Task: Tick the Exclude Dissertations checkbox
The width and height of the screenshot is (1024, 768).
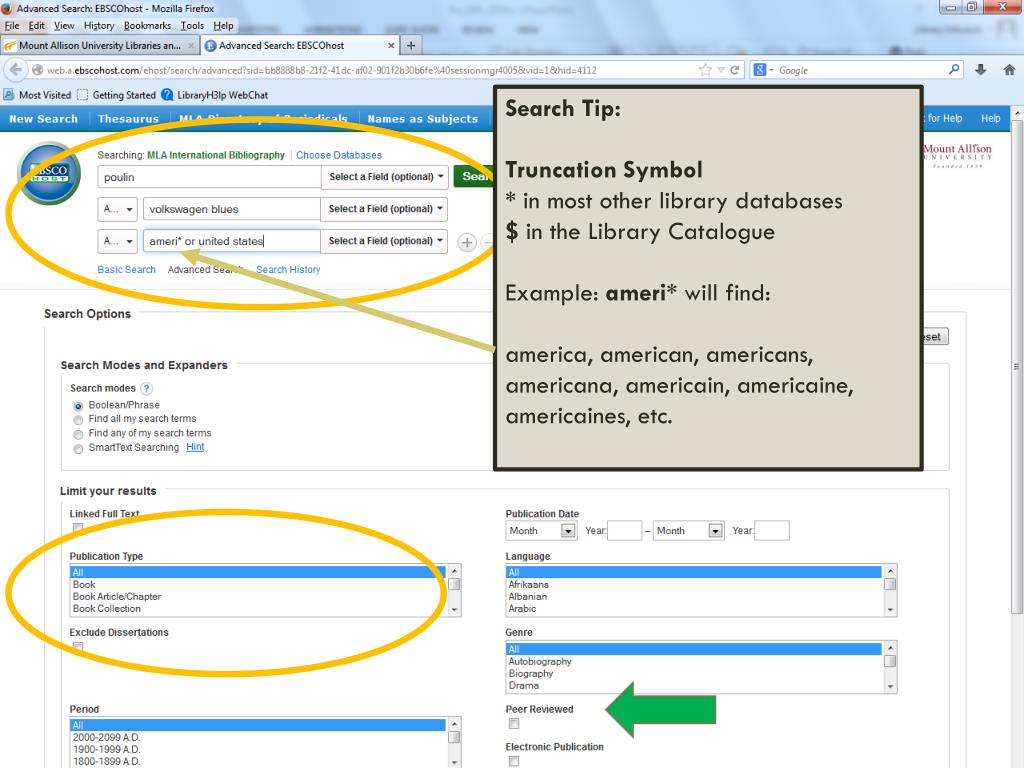Action: pyautogui.click(x=78, y=647)
